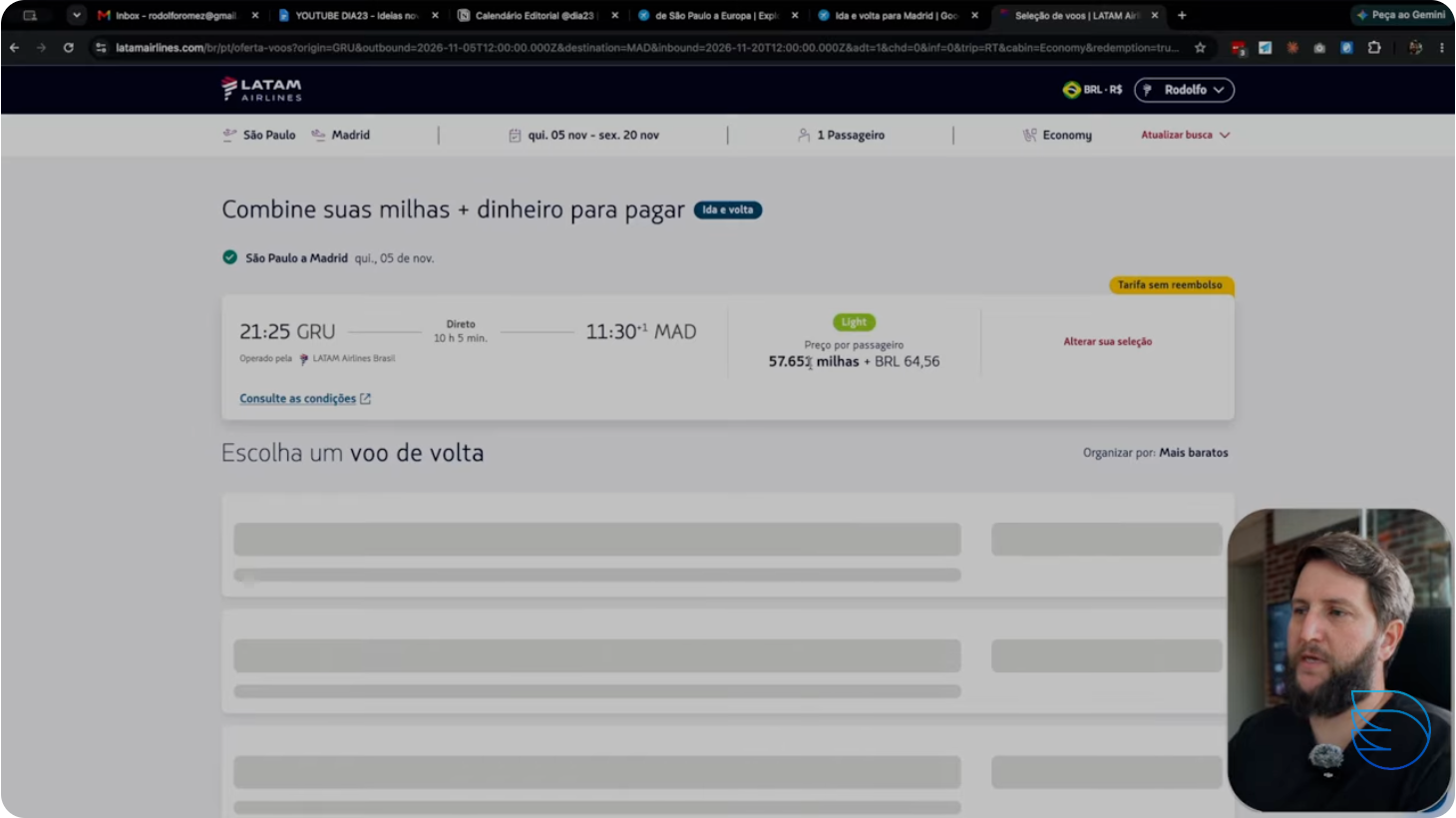
Task: Switch to the Ida e volta para Madrid tab
Action: click(887, 15)
